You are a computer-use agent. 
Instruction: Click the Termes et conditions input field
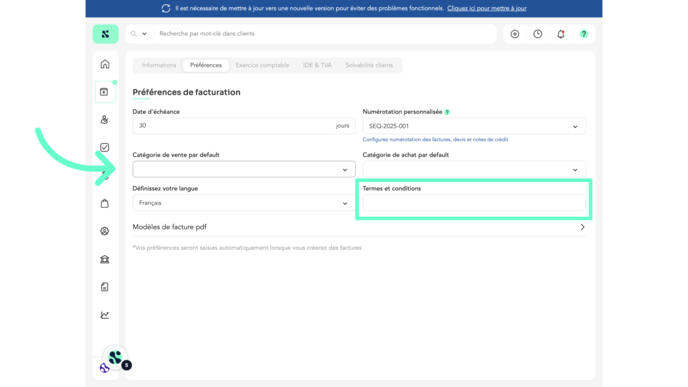coord(474,203)
